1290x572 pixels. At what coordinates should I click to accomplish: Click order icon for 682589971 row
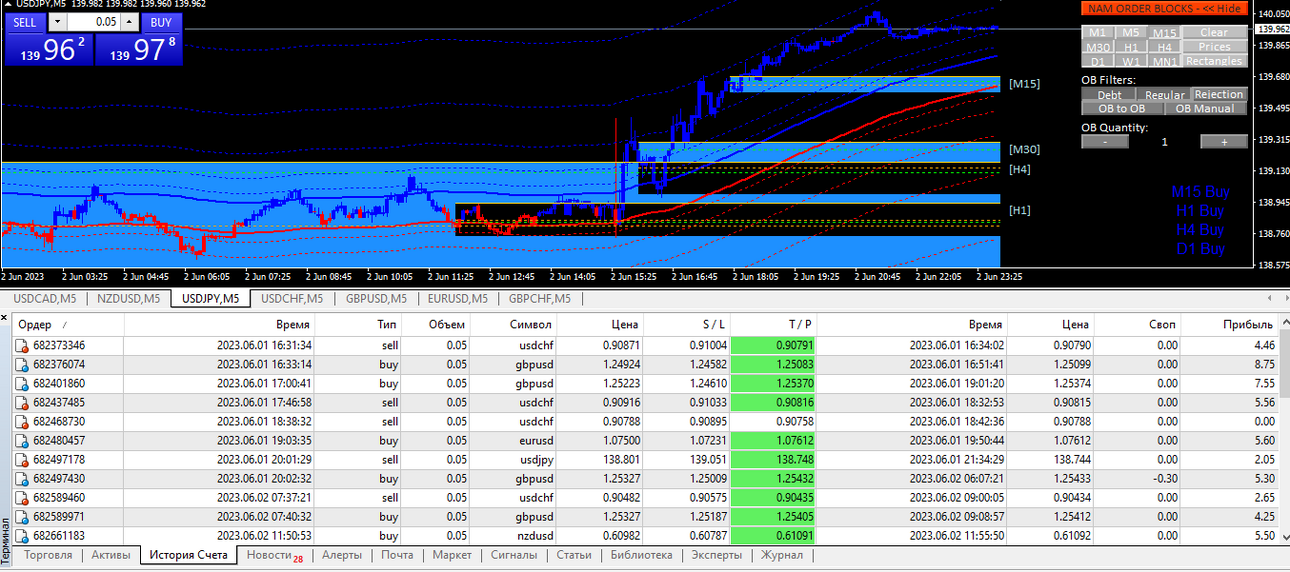point(22,516)
